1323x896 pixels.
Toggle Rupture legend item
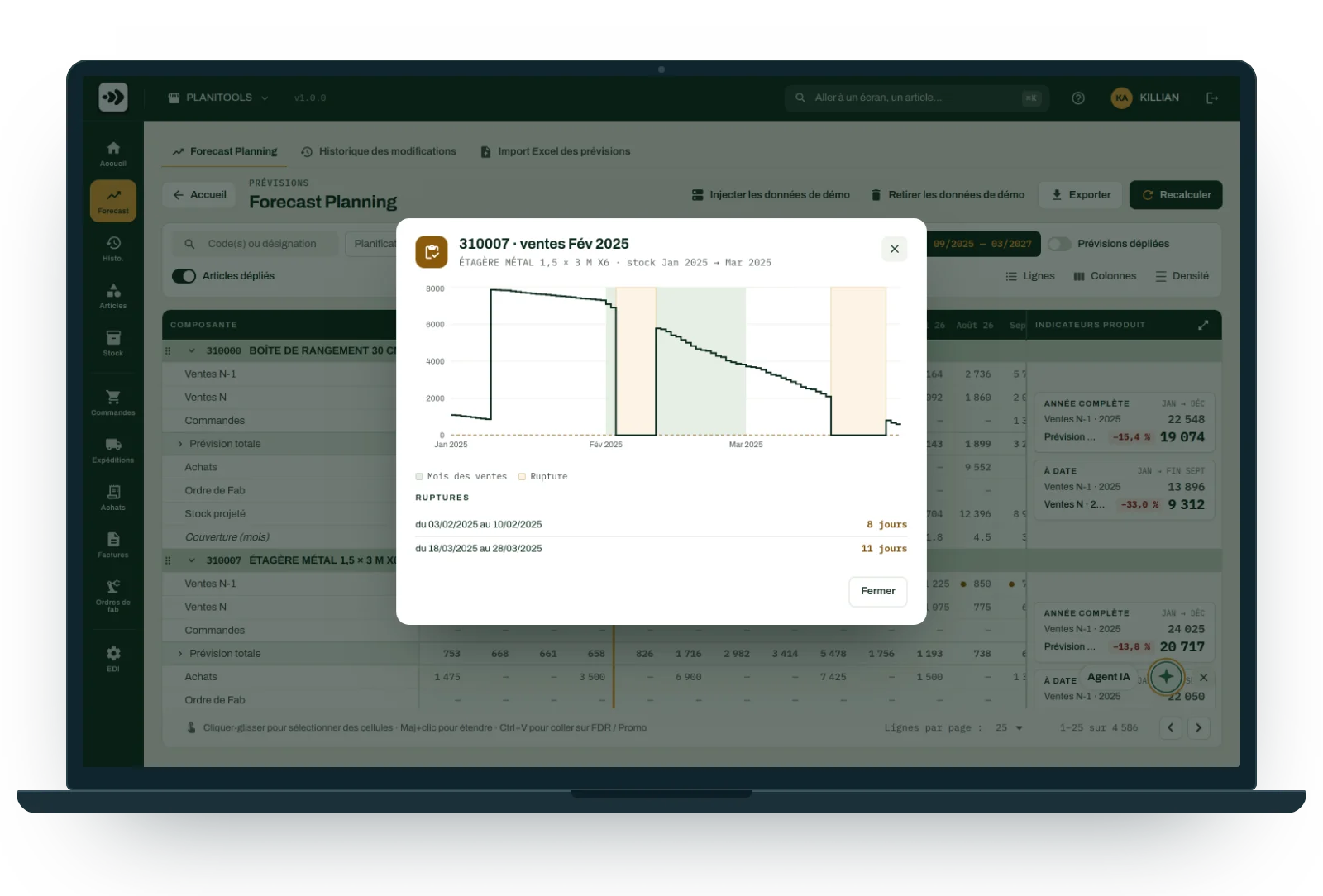(x=542, y=477)
